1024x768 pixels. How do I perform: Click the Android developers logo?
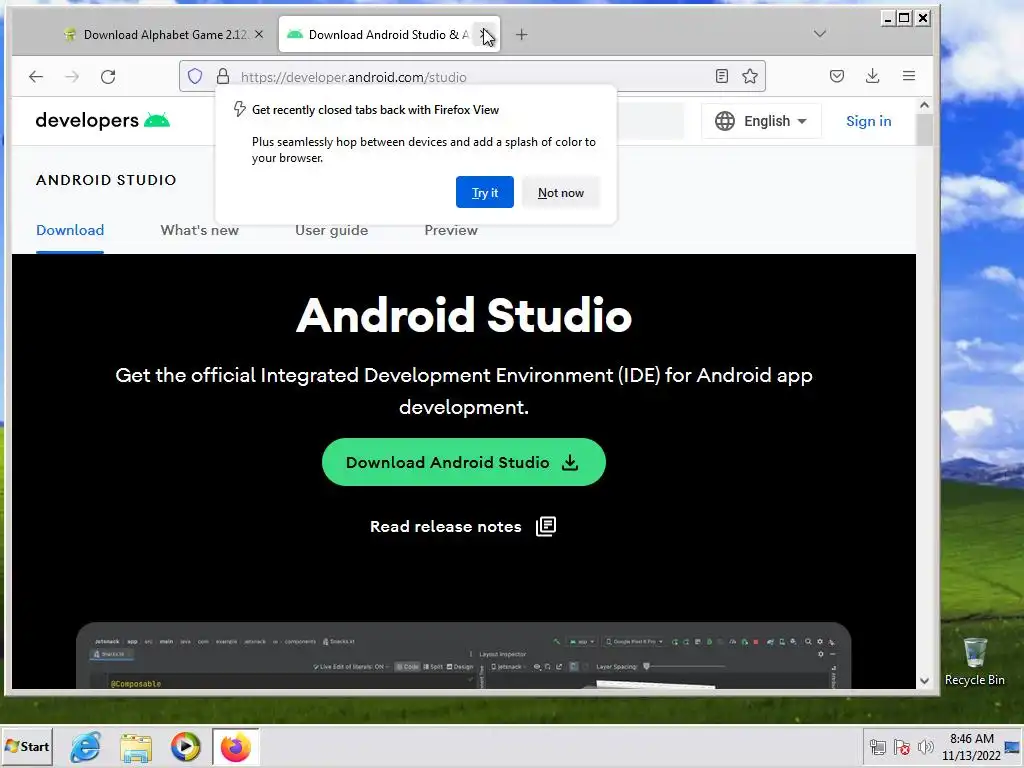click(103, 121)
